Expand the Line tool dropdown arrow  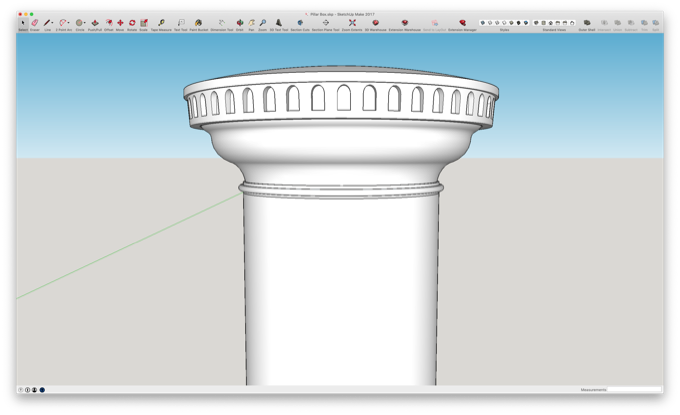click(53, 23)
